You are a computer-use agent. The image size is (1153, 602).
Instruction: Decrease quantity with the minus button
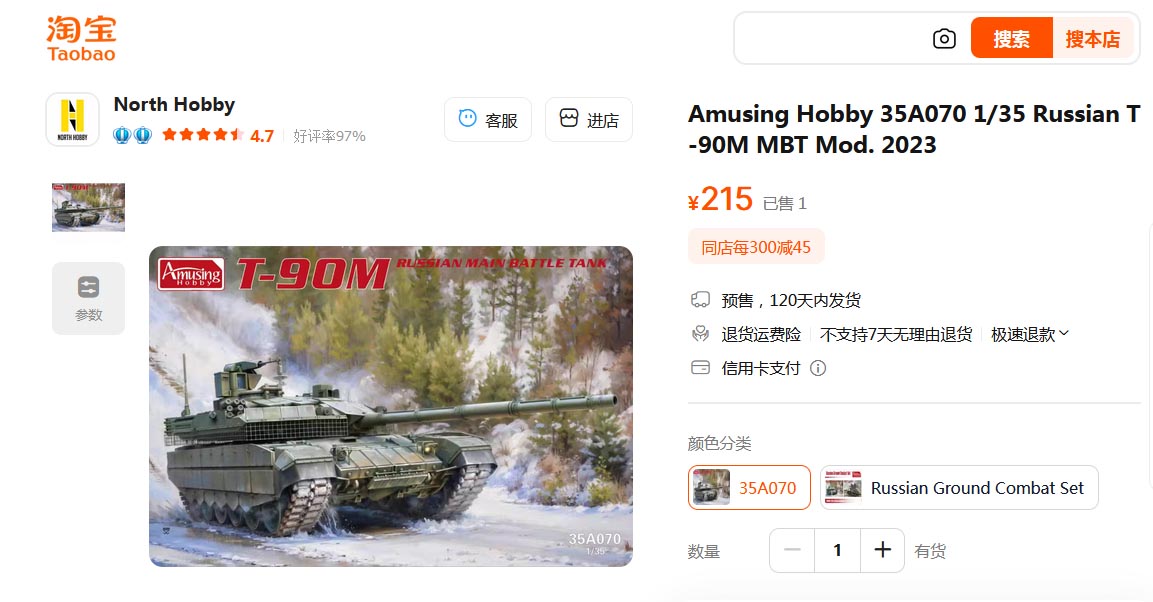point(792,550)
